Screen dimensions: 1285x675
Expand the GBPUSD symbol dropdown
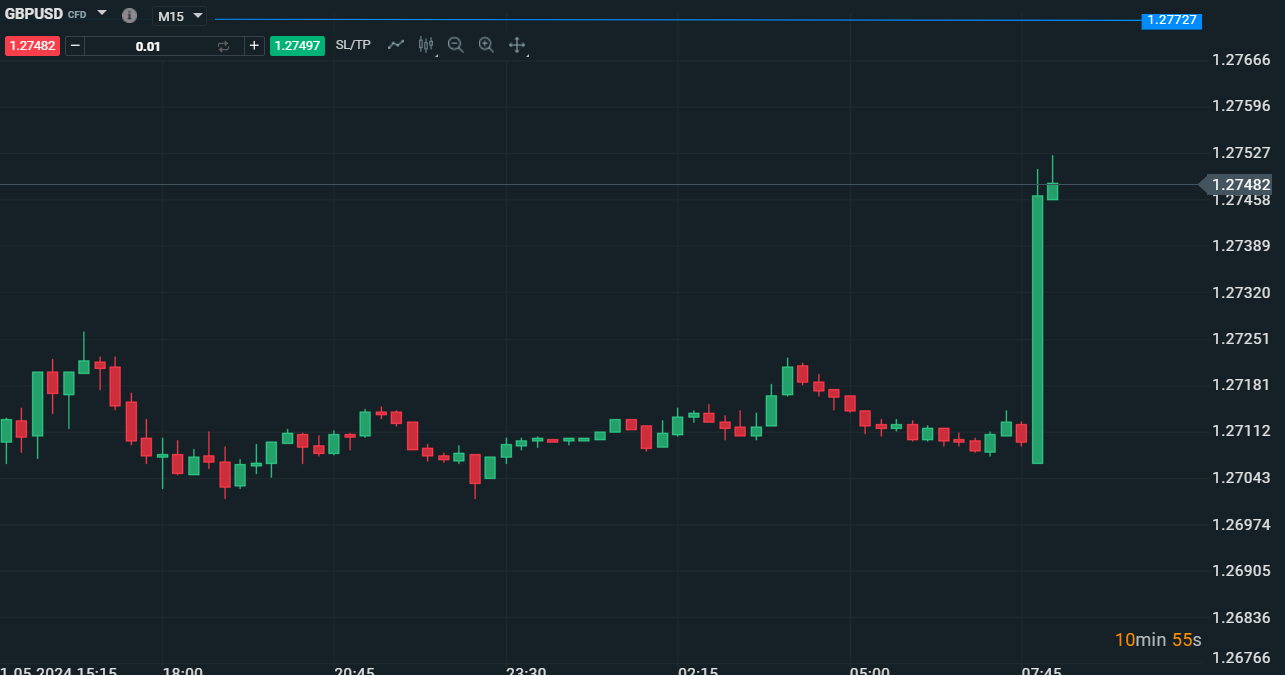click(x=101, y=13)
